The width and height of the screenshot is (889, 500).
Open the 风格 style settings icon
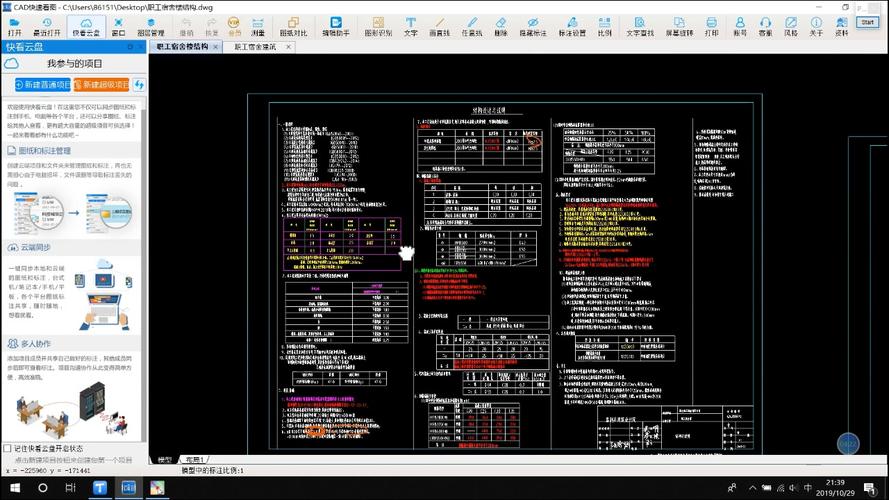click(x=791, y=27)
